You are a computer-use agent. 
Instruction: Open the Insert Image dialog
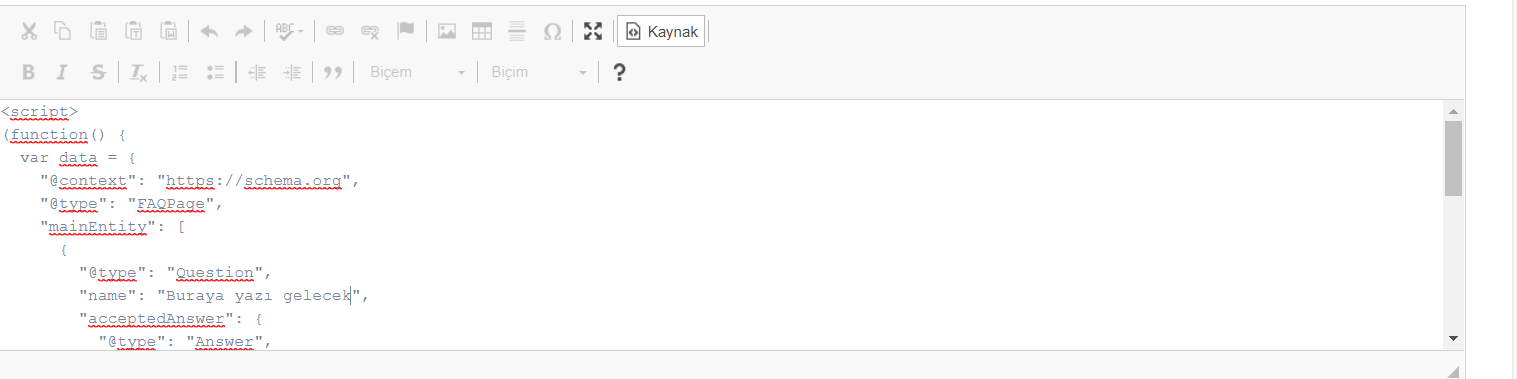coord(447,31)
